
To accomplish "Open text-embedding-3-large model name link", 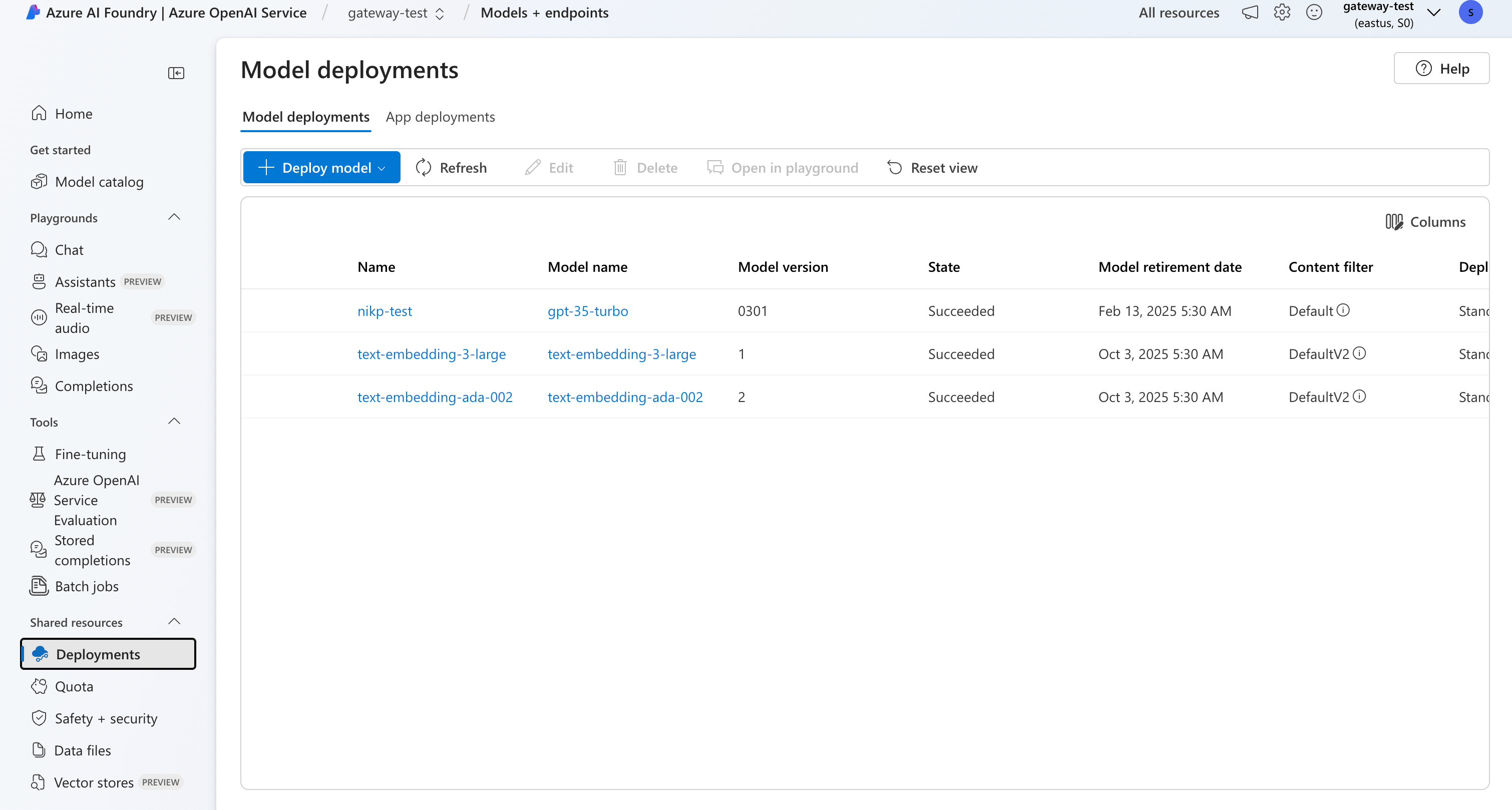I will (622, 354).
